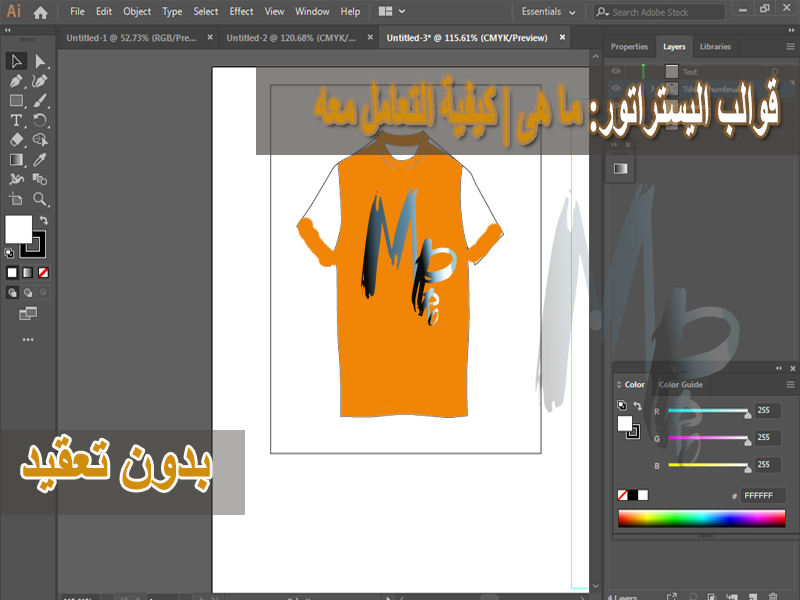This screenshot has width=800, height=600.
Task: Open the Window menu
Action: [x=312, y=11]
